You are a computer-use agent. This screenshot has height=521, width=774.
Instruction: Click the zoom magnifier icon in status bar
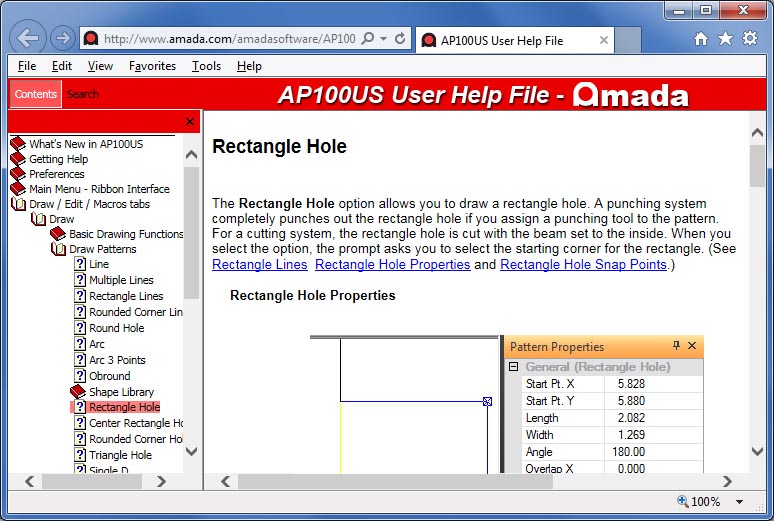683,501
